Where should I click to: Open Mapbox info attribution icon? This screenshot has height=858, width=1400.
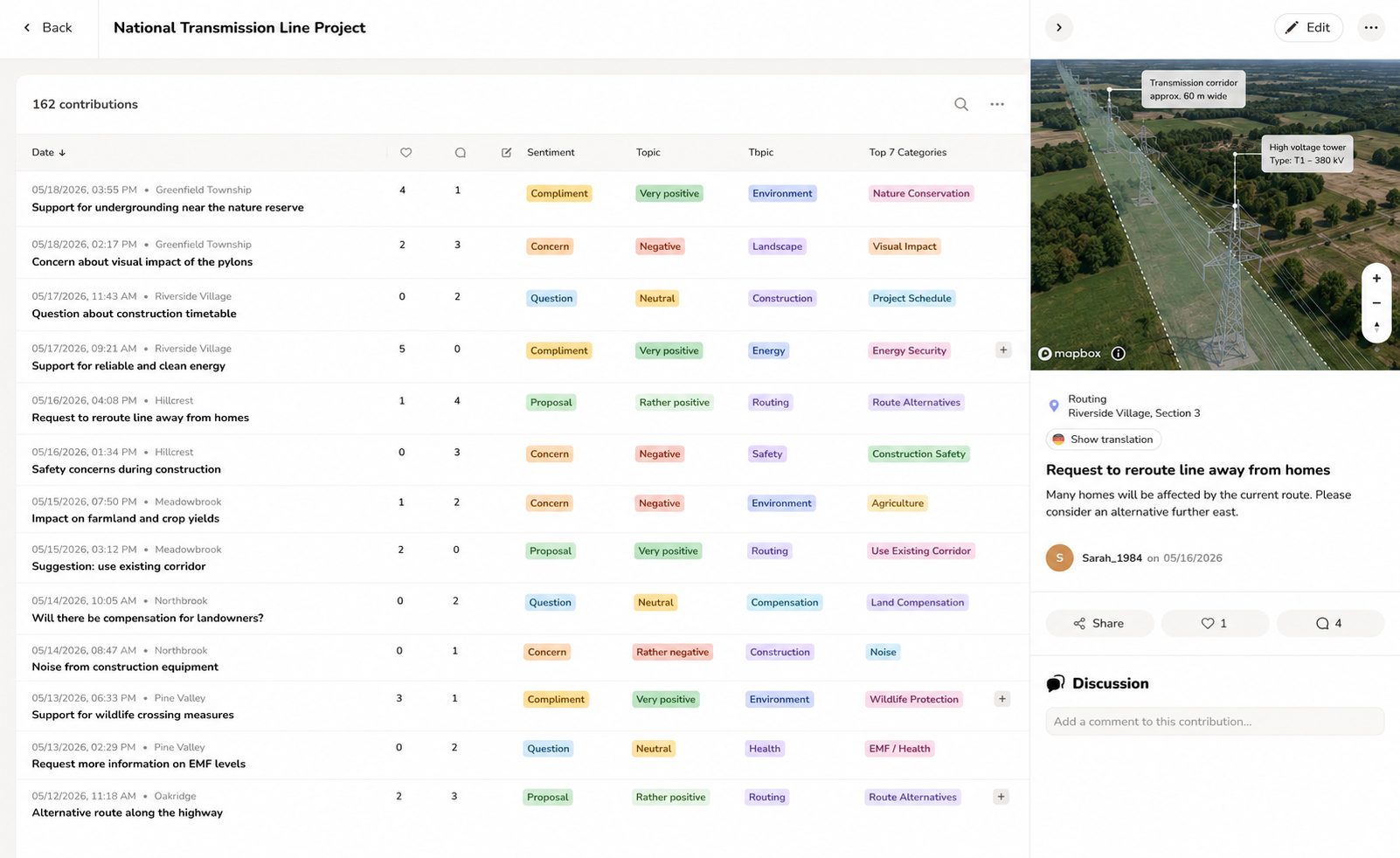1118,354
